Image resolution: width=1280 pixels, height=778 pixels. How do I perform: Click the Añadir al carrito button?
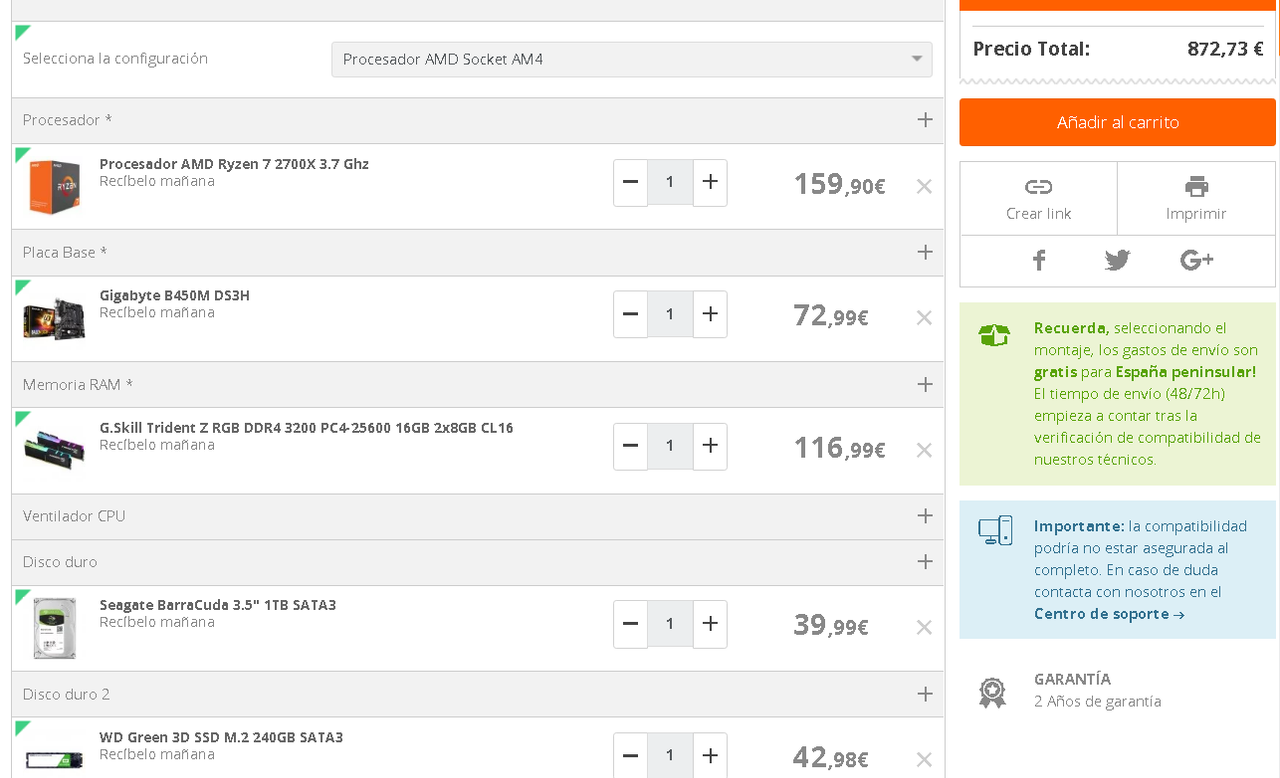click(1118, 122)
